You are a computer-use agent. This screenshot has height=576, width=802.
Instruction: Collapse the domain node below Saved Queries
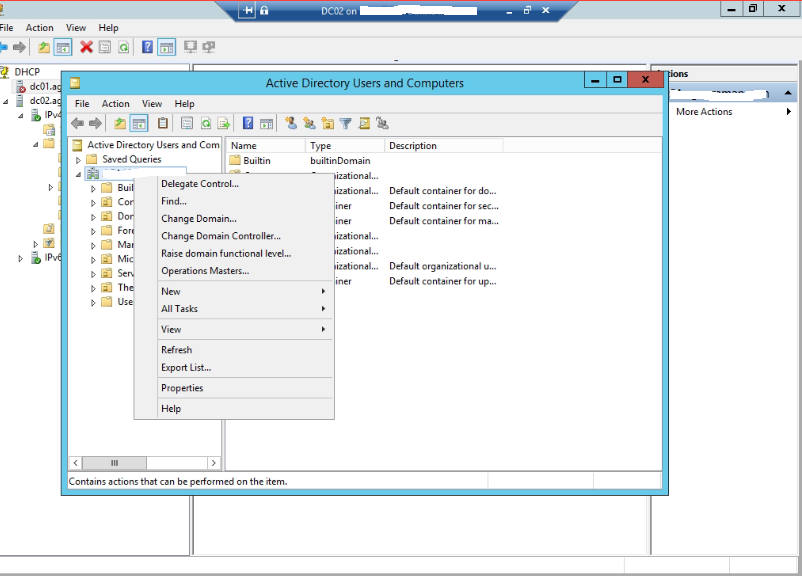(x=78, y=174)
